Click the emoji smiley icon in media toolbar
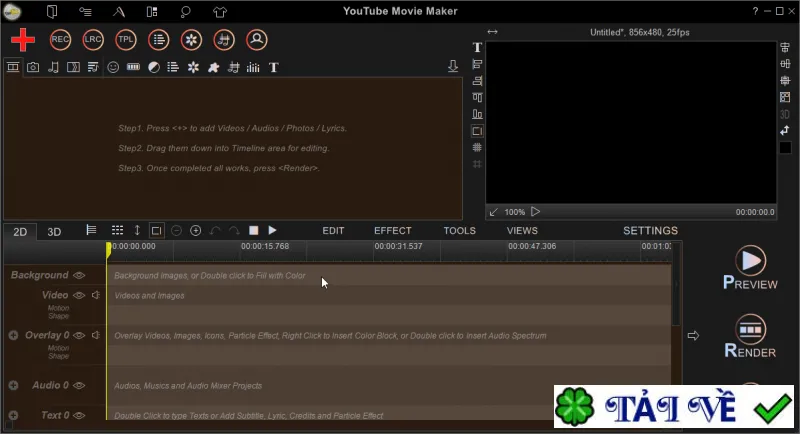Screen dimensions: 800x434 [x=113, y=67]
